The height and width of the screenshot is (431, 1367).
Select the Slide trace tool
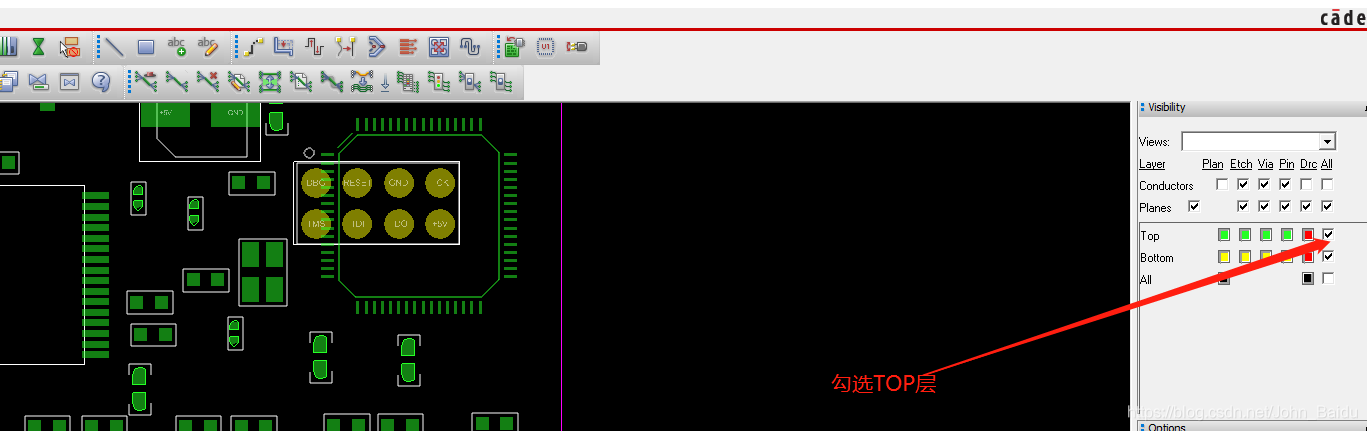click(x=283, y=47)
